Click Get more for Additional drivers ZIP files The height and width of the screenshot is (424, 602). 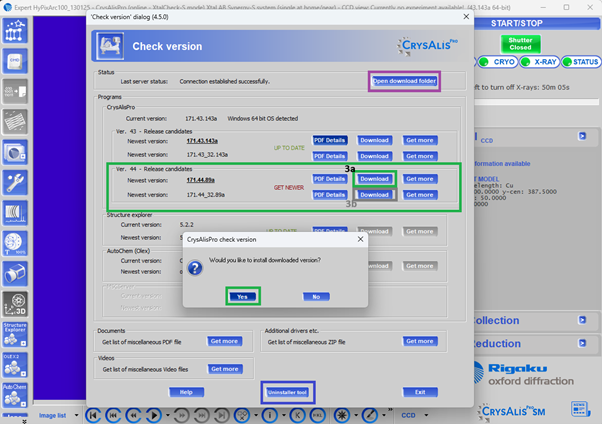pos(420,341)
